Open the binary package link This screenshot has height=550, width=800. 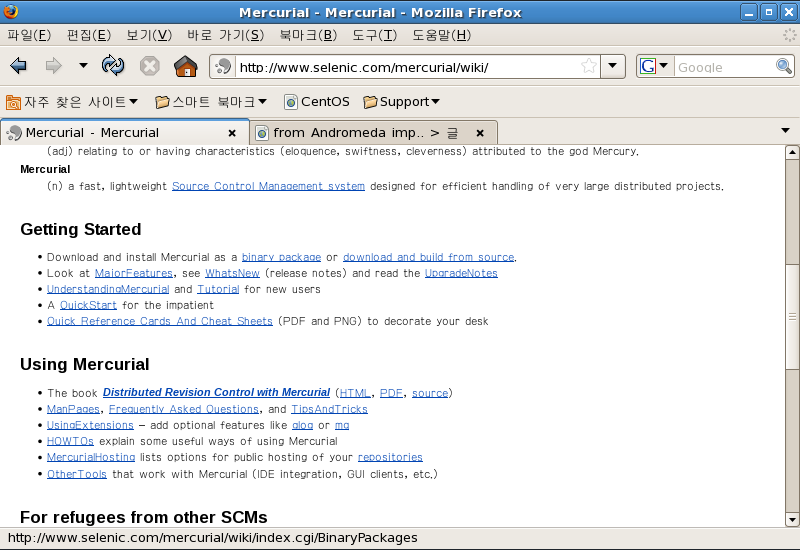click(281, 257)
